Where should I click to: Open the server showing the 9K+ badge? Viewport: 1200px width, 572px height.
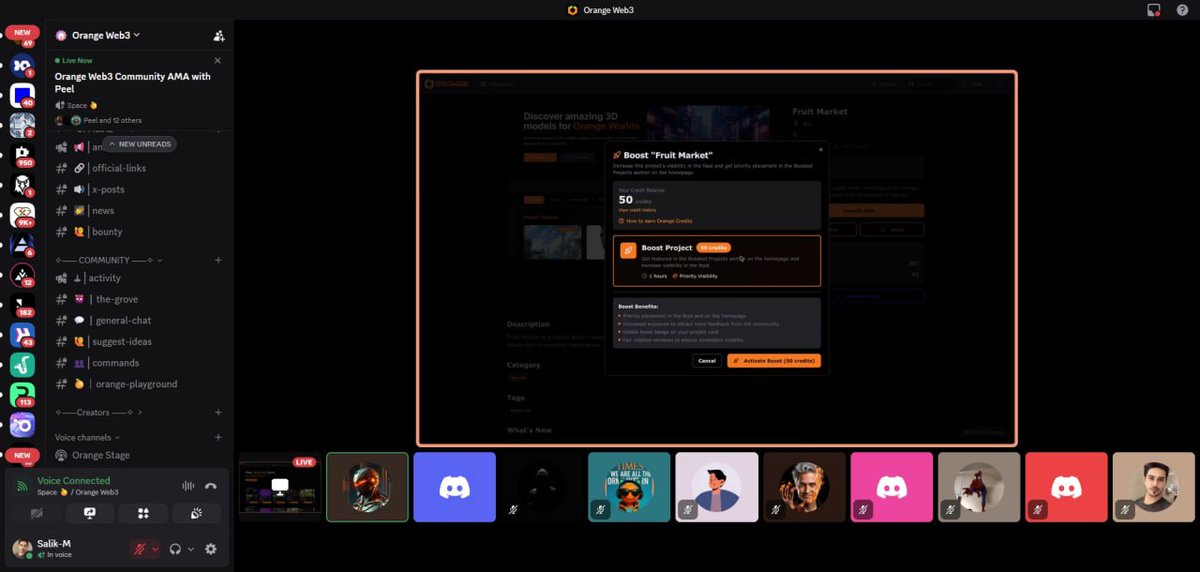tap(22, 215)
